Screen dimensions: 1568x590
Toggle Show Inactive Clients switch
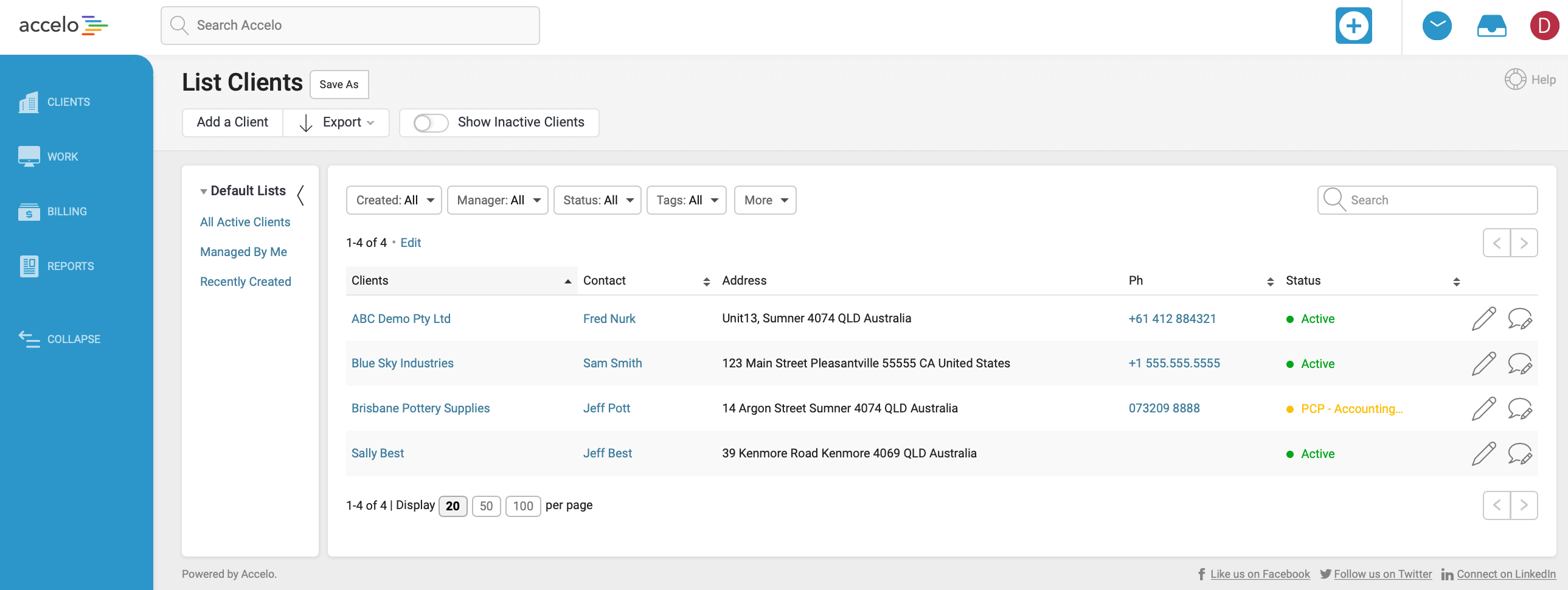click(431, 123)
